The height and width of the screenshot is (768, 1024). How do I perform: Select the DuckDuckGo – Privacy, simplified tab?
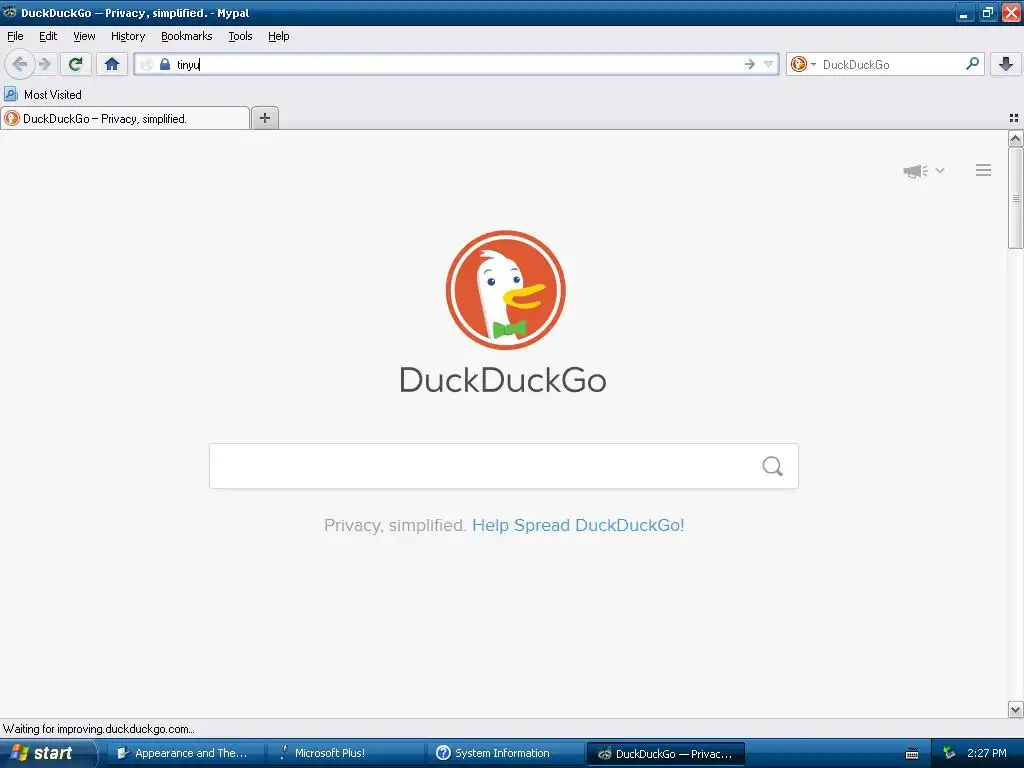click(x=125, y=118)
